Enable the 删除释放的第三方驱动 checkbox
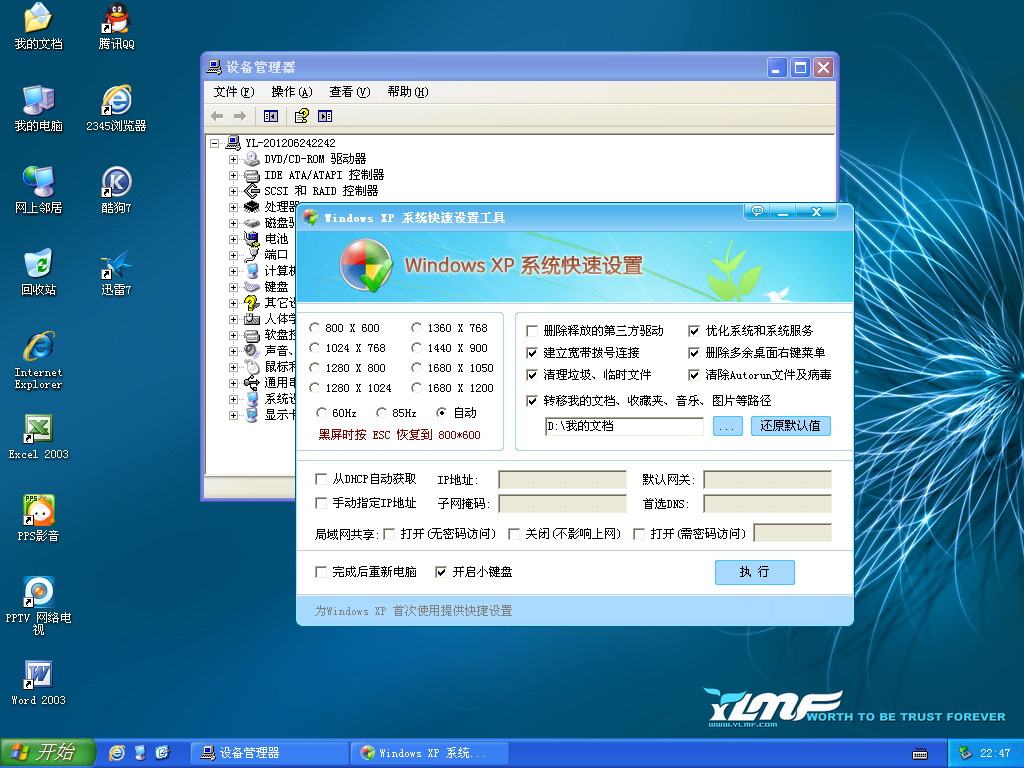The image size is (1024, 768). tap(533, 331)
